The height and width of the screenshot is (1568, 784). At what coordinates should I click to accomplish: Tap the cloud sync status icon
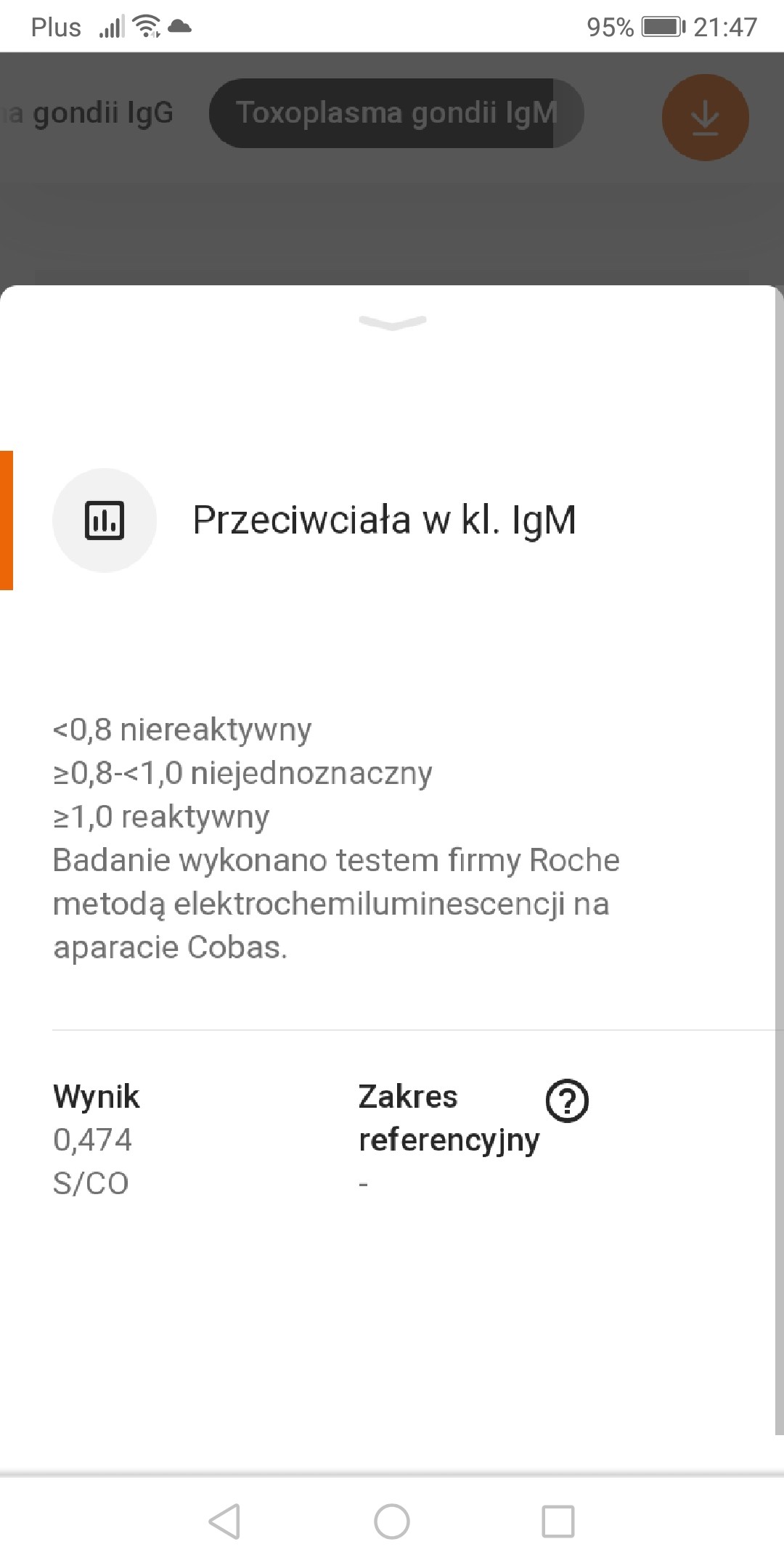(x=179, y=27)
